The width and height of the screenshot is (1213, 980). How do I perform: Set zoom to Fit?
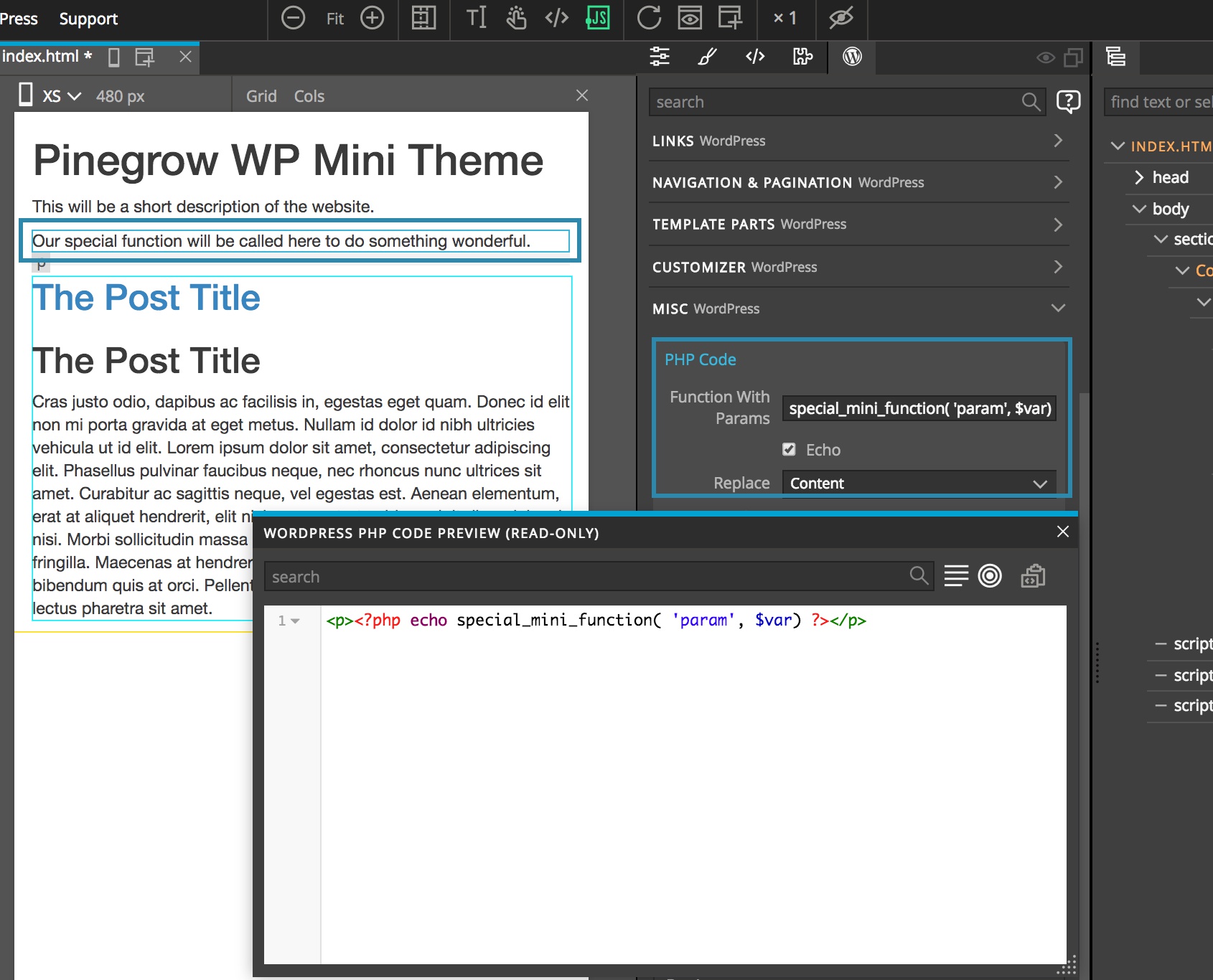(334, 19)
